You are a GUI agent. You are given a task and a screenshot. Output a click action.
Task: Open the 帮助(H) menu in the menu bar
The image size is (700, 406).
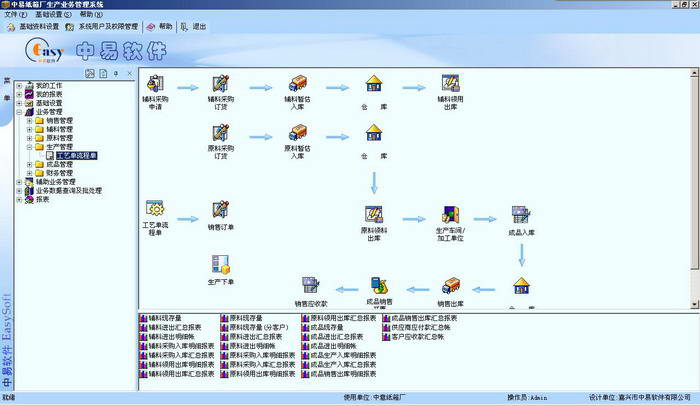91,14
